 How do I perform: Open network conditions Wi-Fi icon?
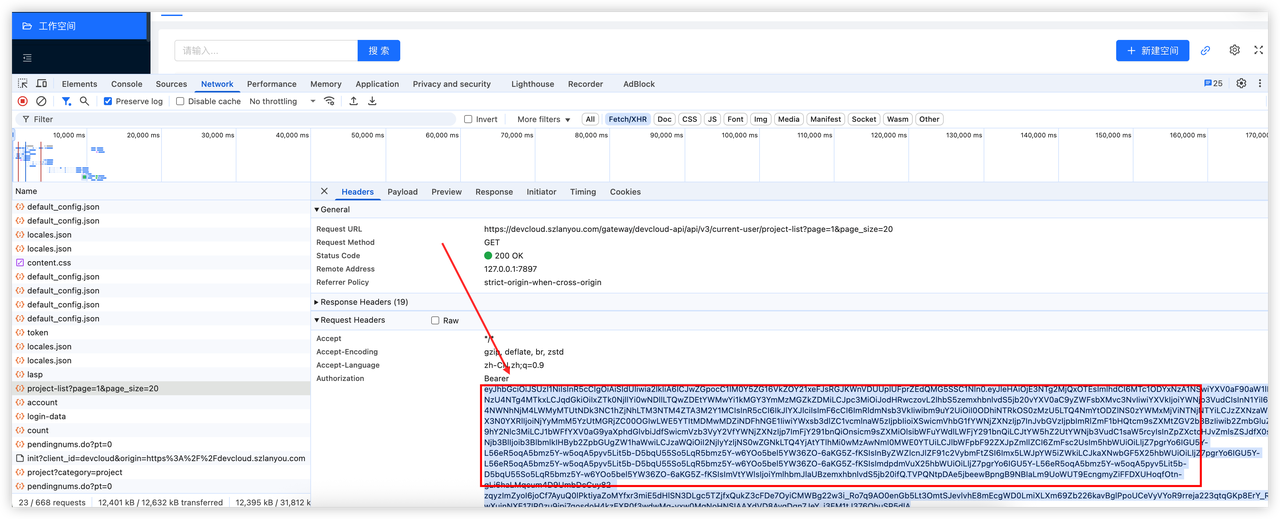(x=330, y=101)
